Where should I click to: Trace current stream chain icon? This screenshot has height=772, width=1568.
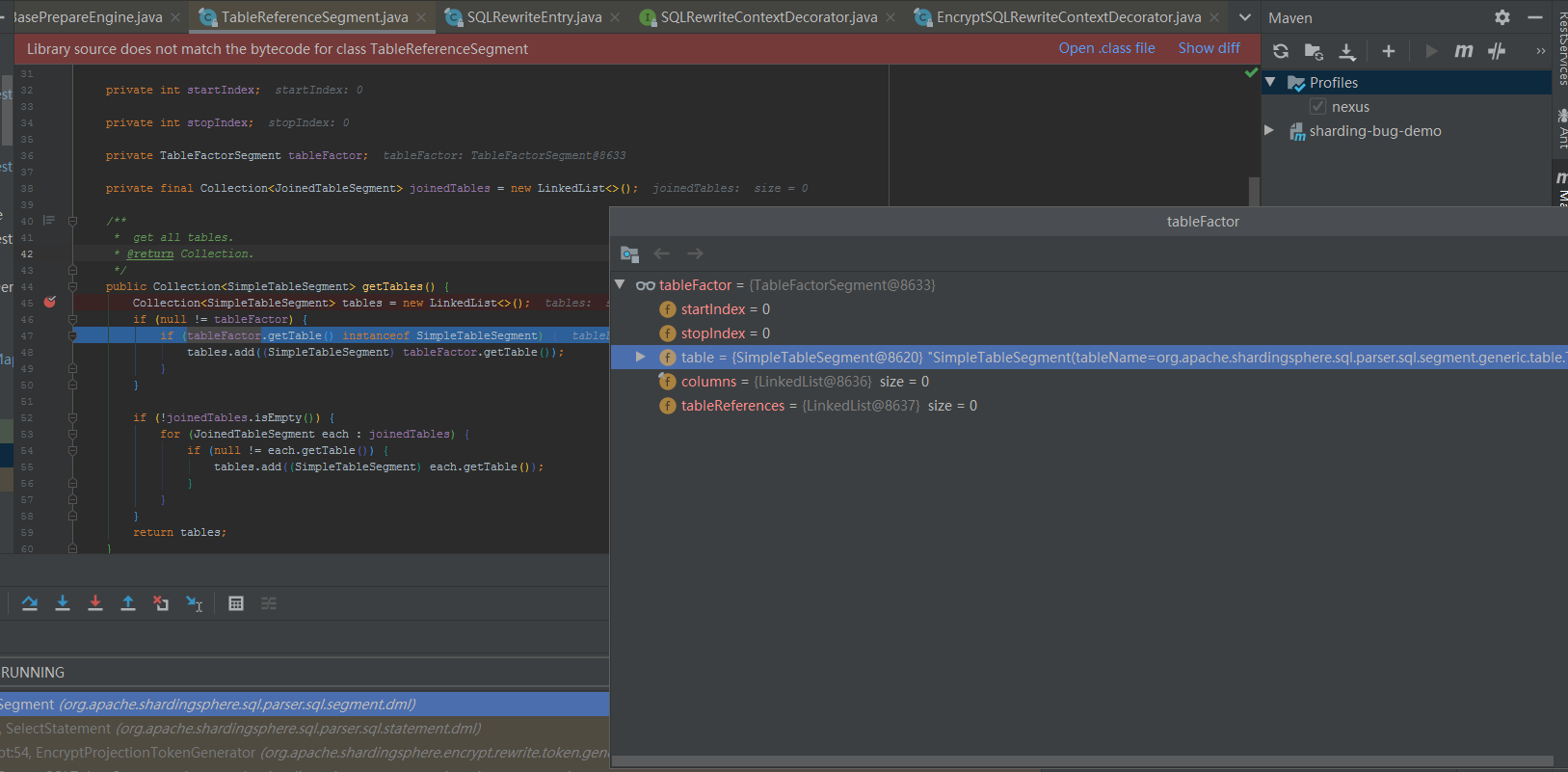(x=269, y=603)
